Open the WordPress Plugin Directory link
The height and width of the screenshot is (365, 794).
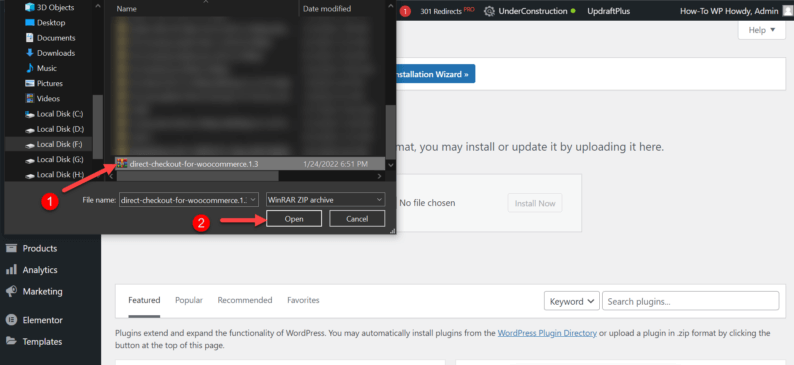547,333
